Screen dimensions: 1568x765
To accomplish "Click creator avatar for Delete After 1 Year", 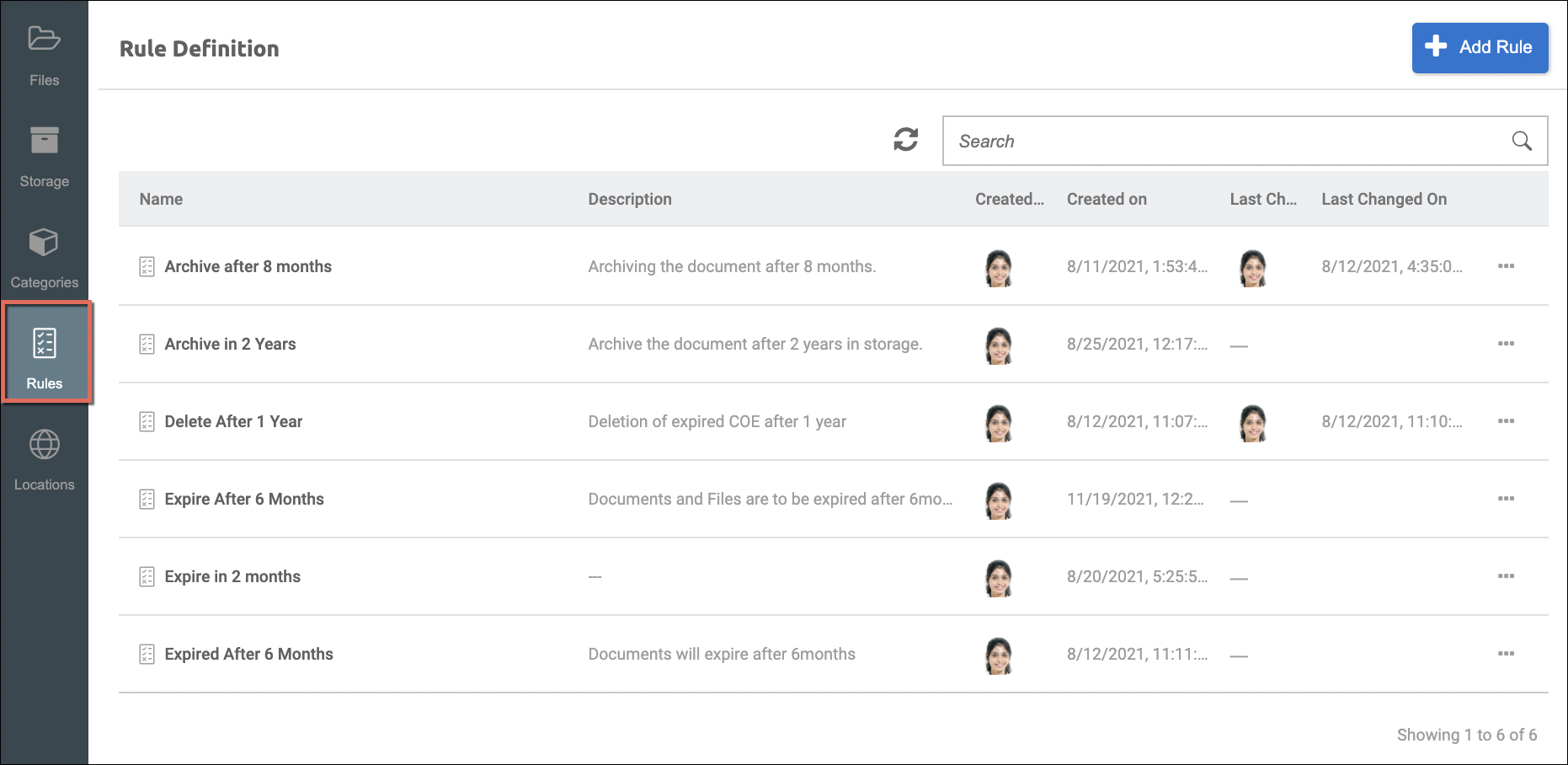I will coord(999,423).
